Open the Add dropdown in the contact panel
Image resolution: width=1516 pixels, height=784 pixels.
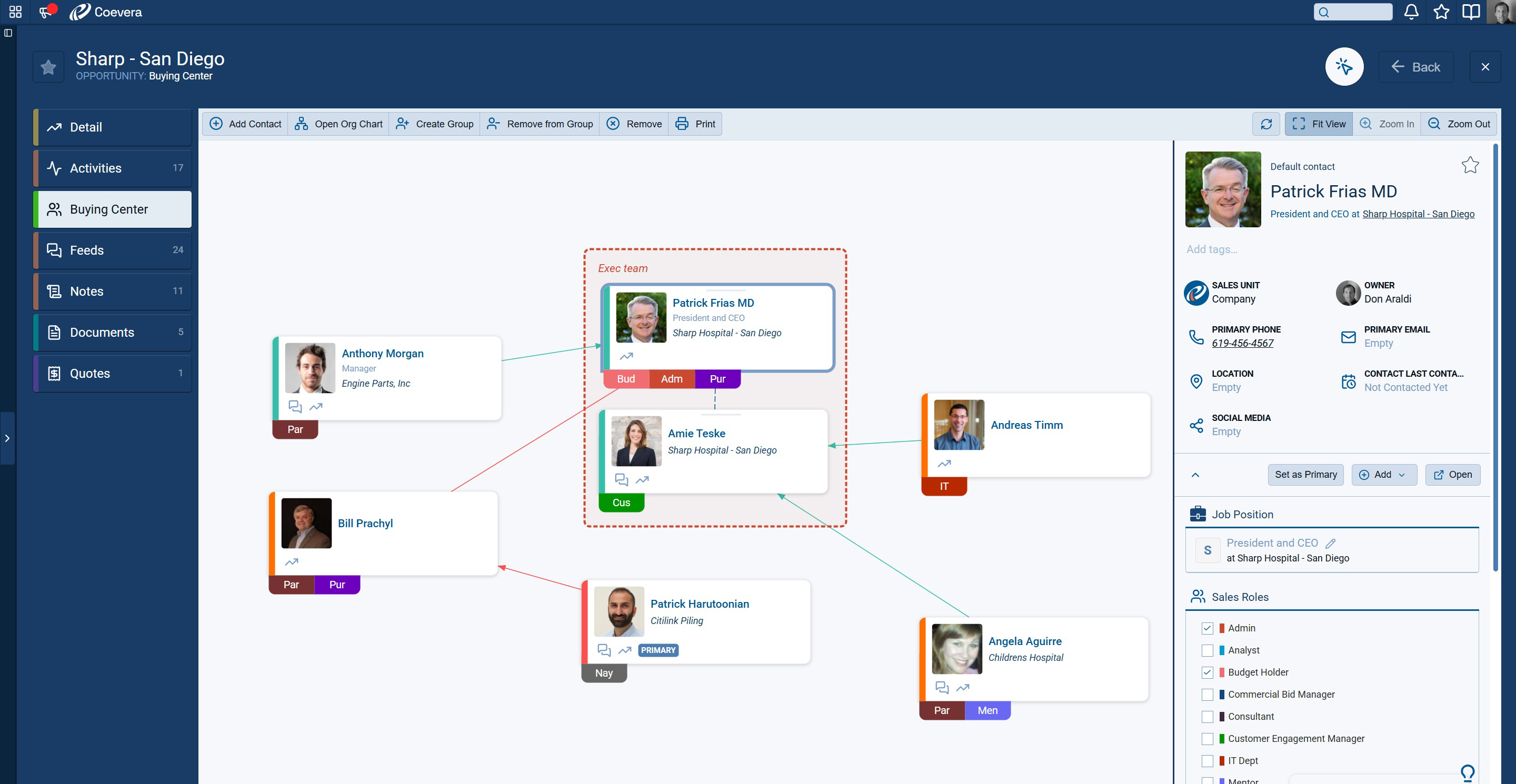1383,475
